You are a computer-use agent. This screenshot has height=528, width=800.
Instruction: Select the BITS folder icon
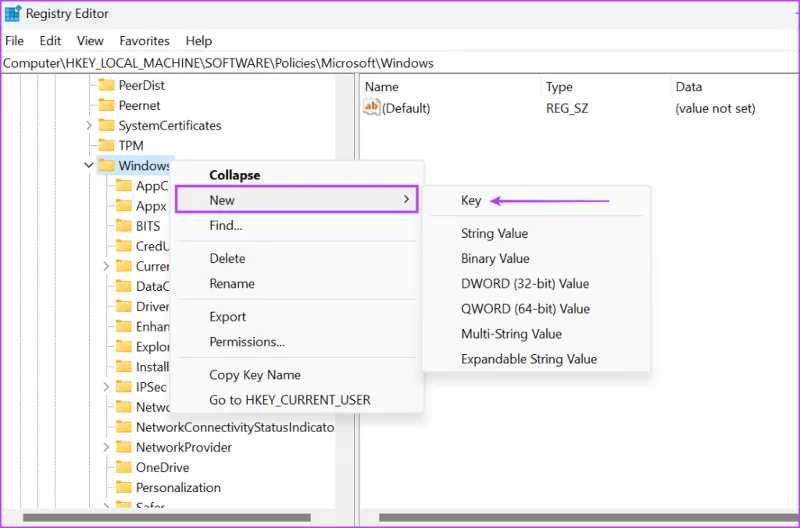click(x=123, y=225)
